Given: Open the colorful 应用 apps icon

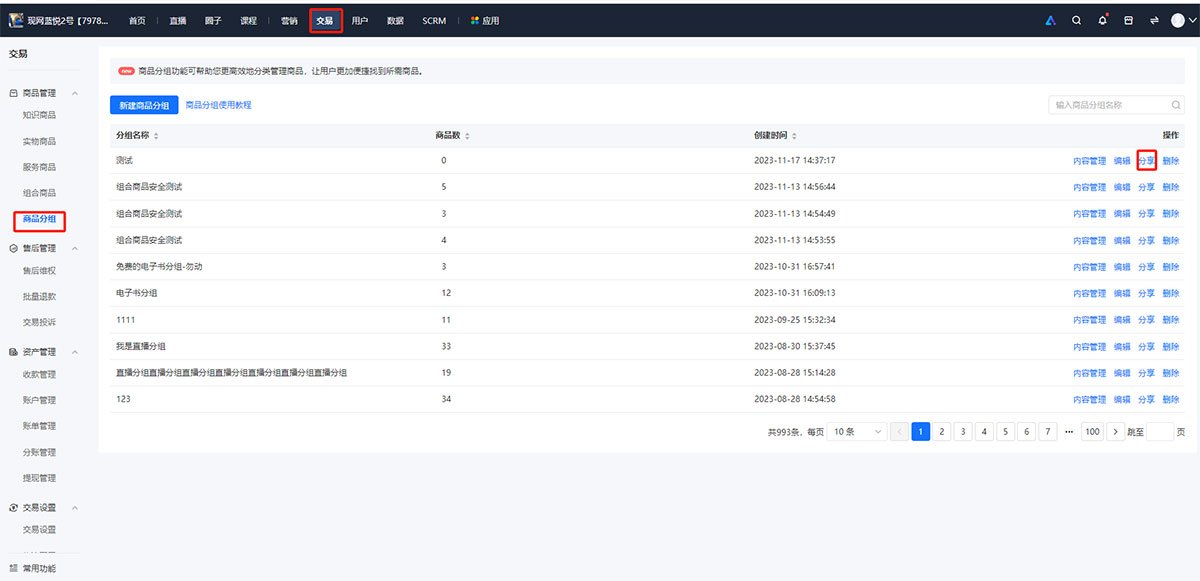Looking at the screenshot, I should click(475, 21).
